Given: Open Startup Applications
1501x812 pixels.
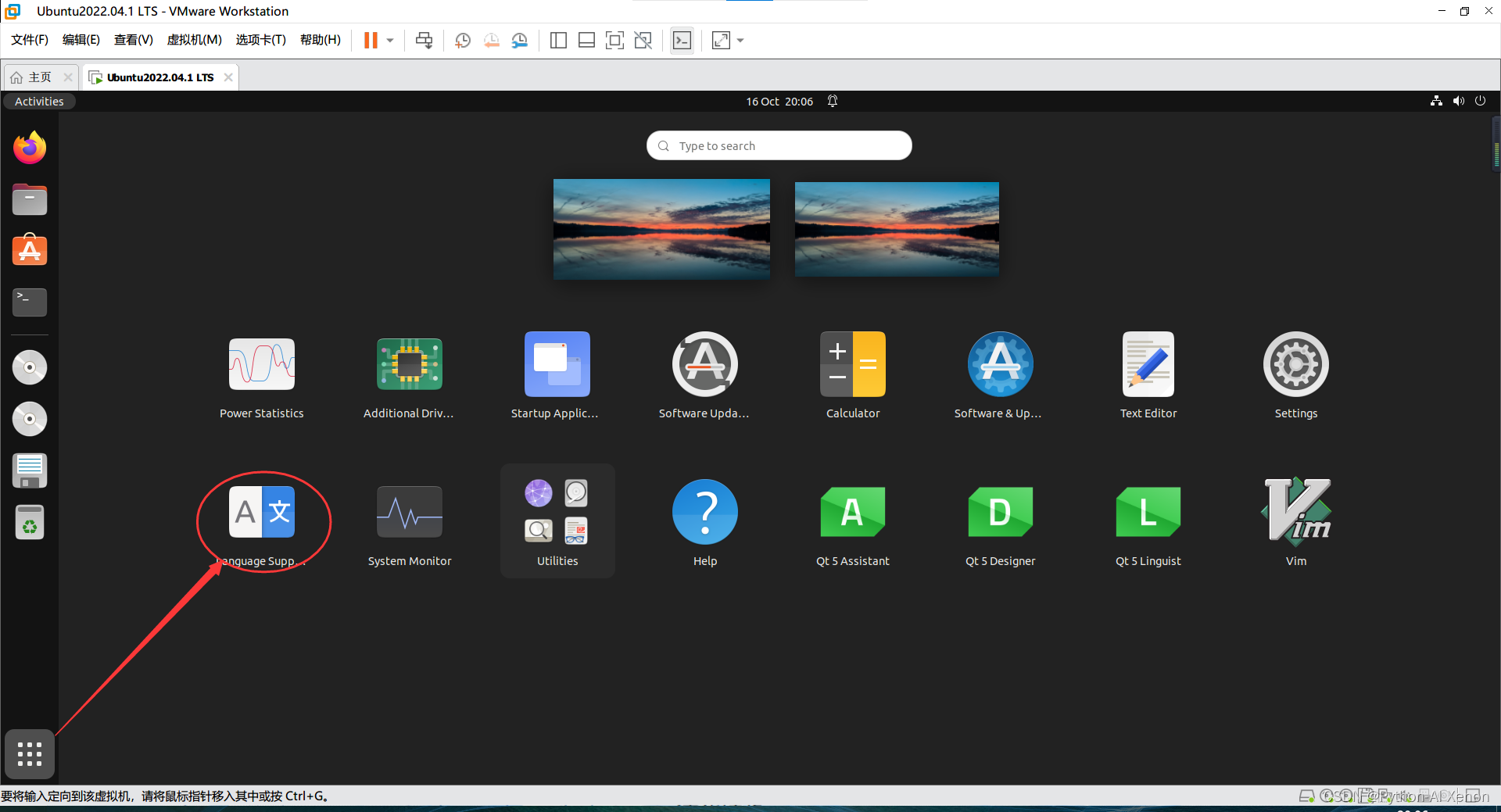Looking at the screenshot, I should tap(557, 377).
